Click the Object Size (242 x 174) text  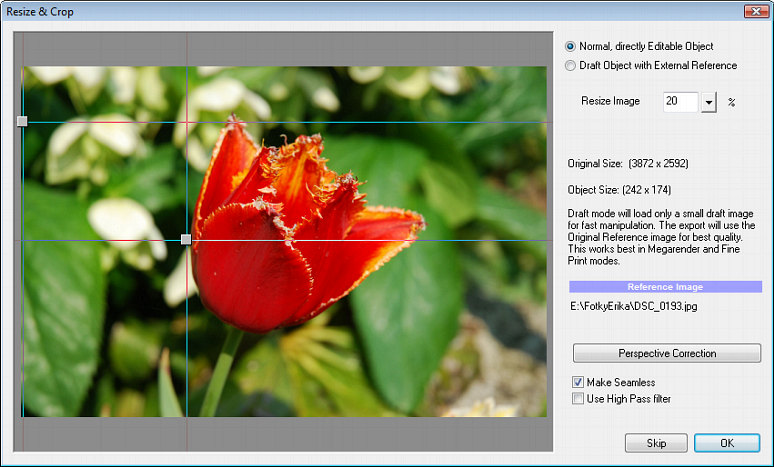click(619, 190)
